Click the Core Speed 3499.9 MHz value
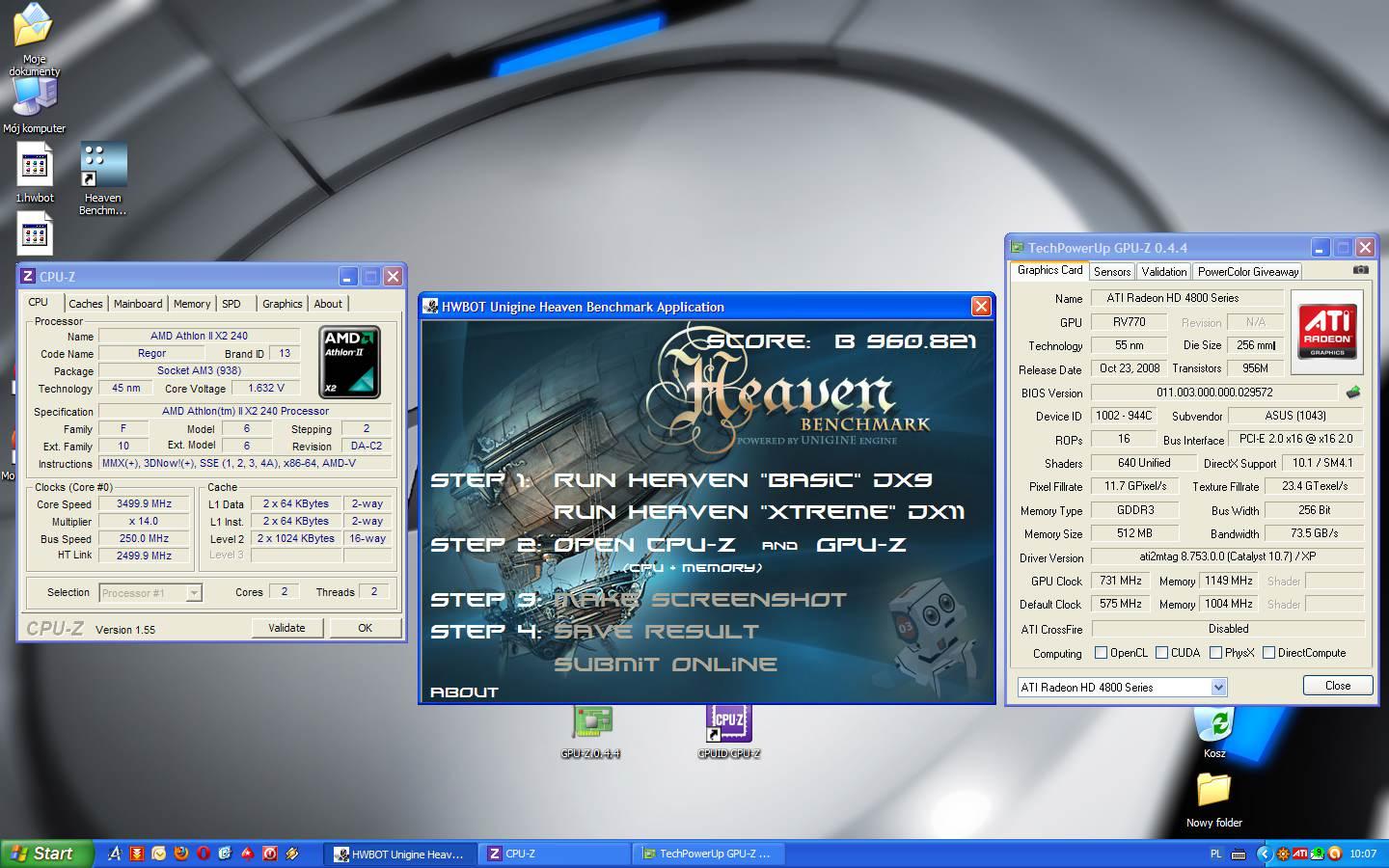This screenshot has height=868, width=1389. (x=145, y=503)
